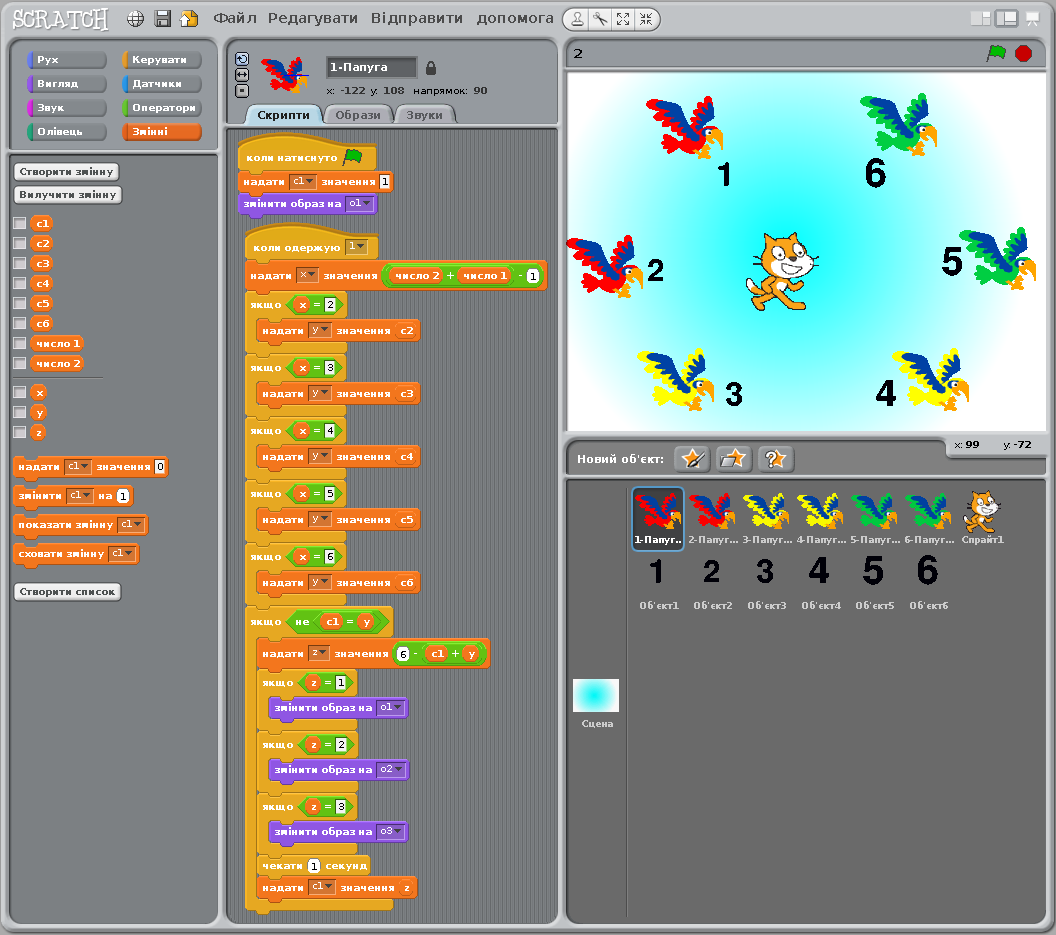Stop all scripts with the red stop sign
Image resolution: width=1056 pixels, height=935 pixels.
click(x=1024, y=53)
